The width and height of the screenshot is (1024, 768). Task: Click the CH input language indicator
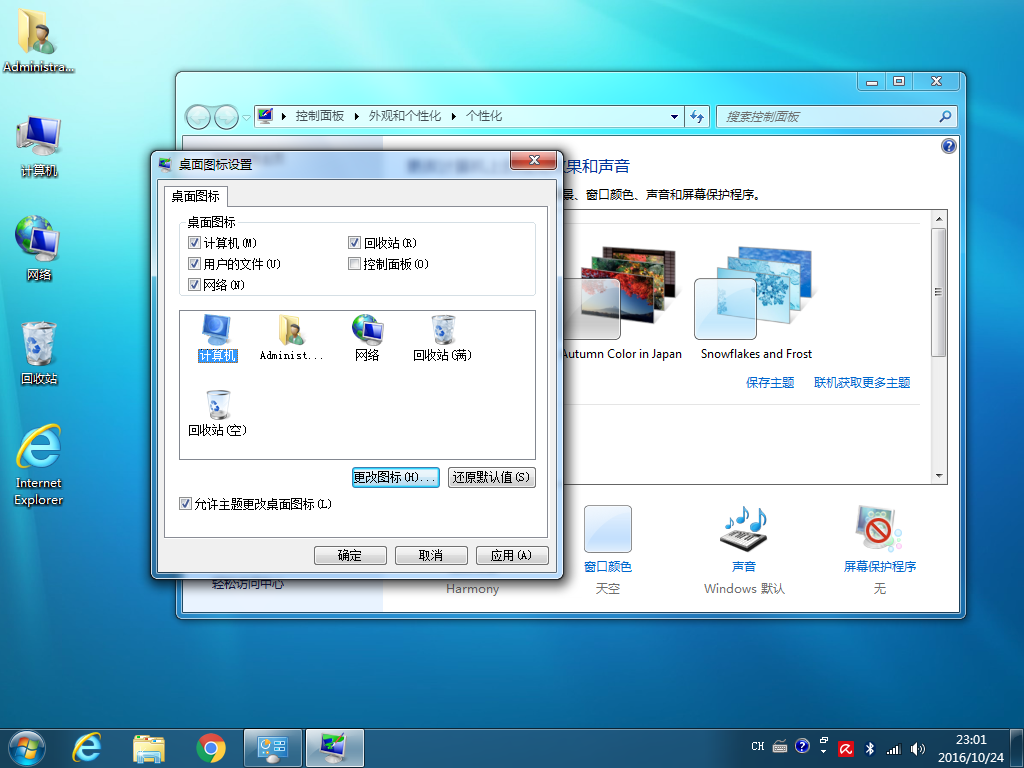758,746
